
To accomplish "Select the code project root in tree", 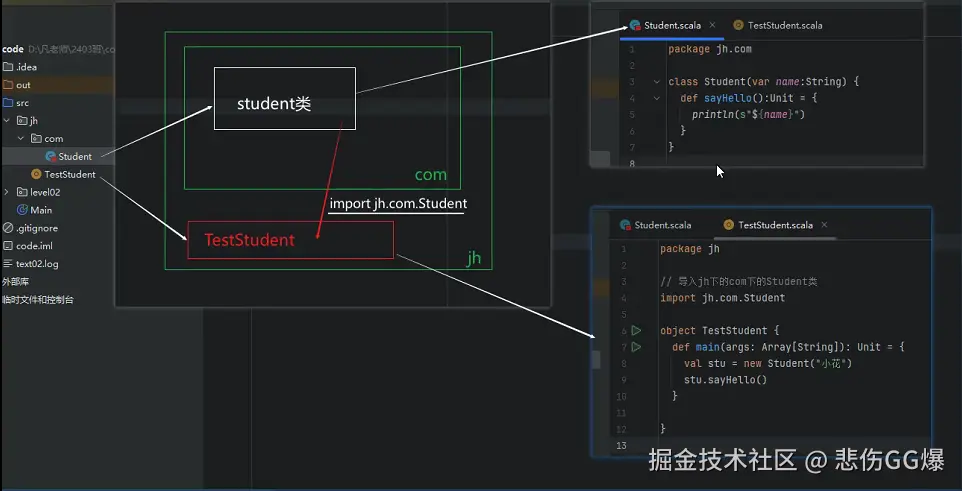I will (13, 49).
